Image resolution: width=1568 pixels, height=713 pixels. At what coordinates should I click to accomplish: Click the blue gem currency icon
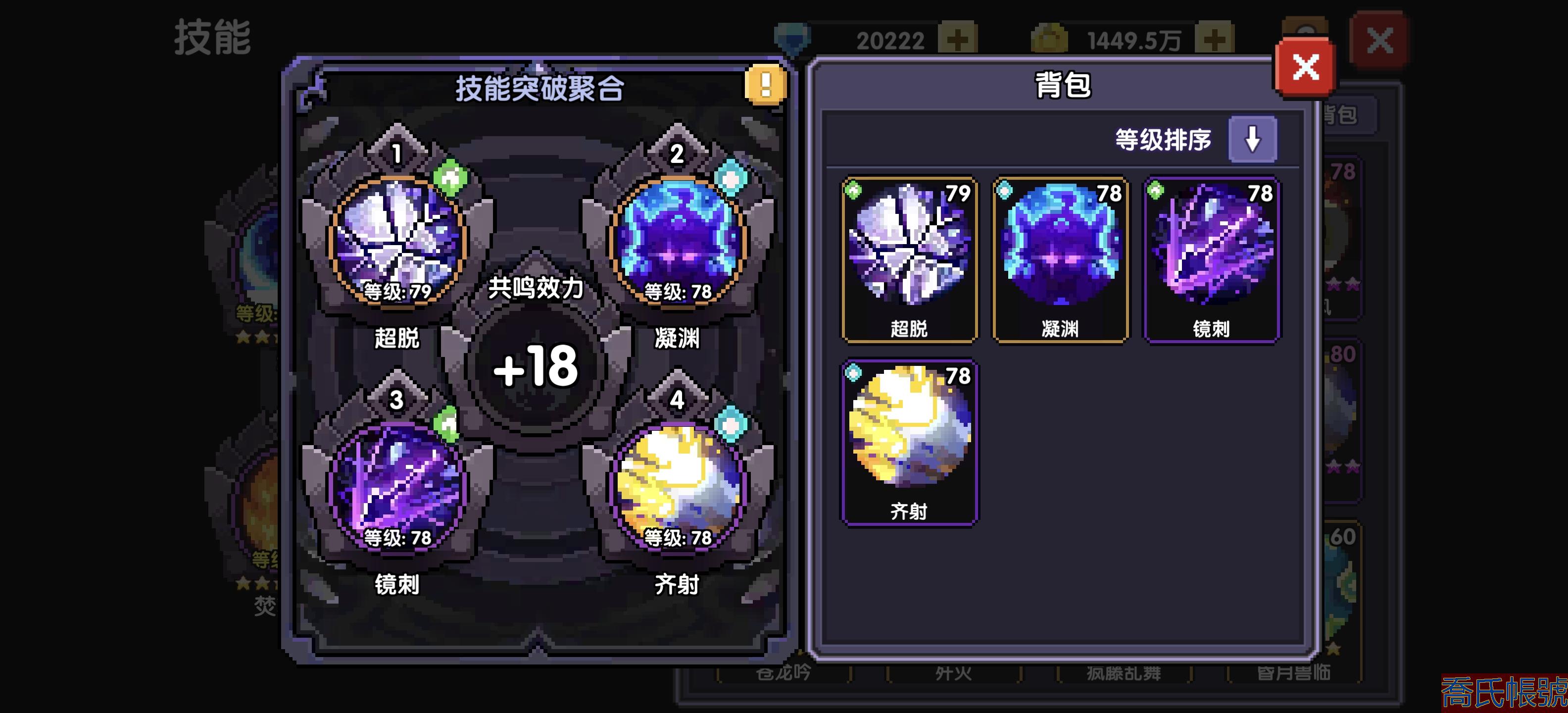pyautogui.click(x=792, y=39)
